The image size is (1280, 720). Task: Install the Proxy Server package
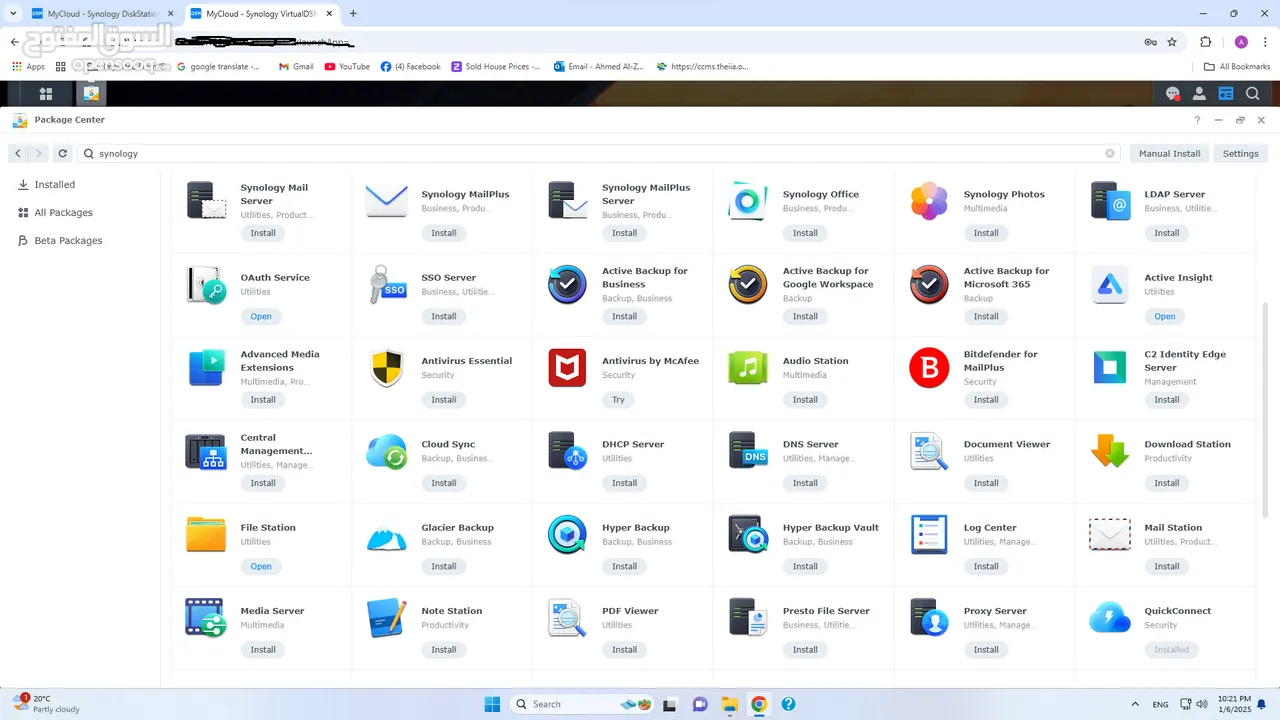(x=986, y=649)
